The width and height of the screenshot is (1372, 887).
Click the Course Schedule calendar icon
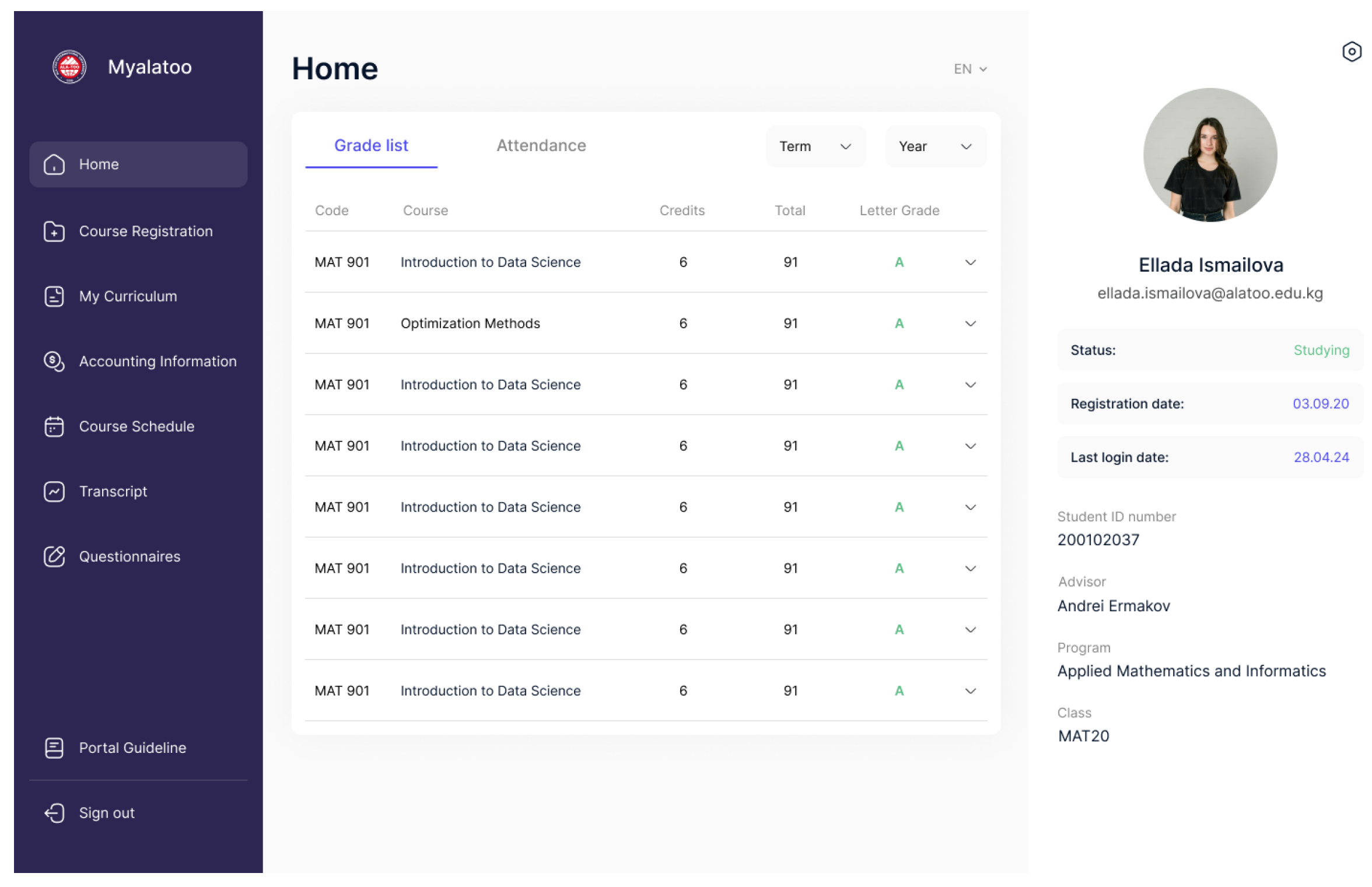coord(54,426)
